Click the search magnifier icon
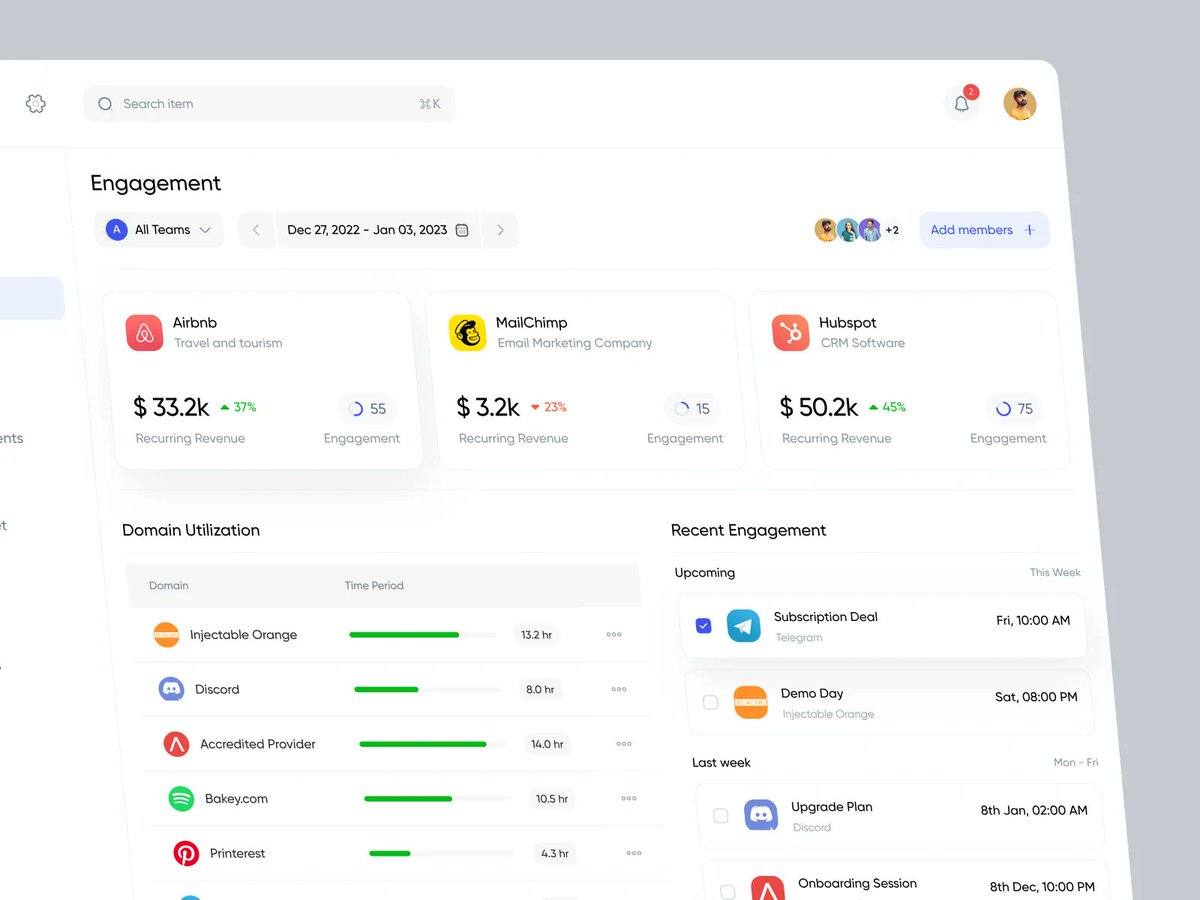 click(x=105, y=104)
